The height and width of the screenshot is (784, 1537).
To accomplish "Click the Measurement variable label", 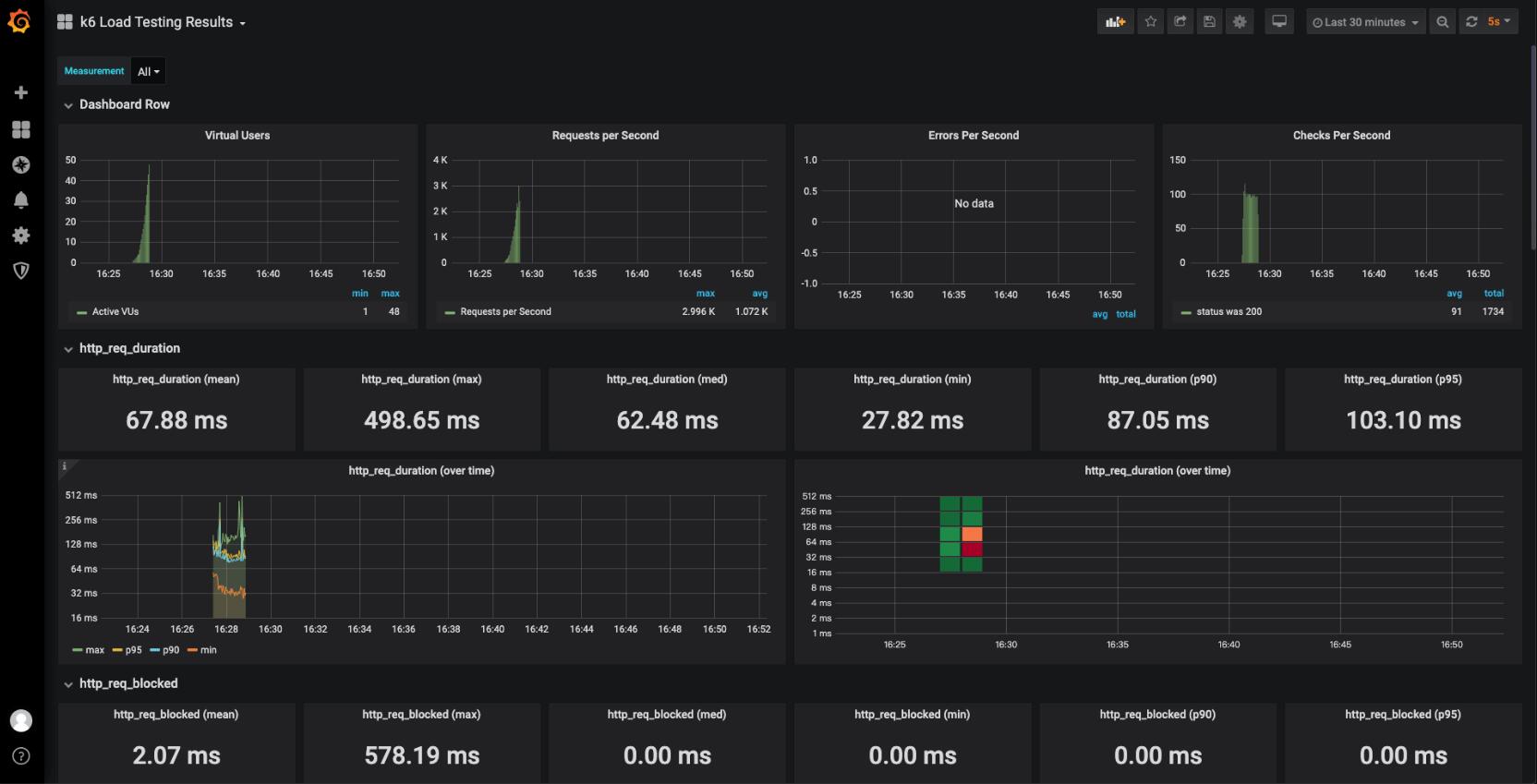I will click(94, 71).
